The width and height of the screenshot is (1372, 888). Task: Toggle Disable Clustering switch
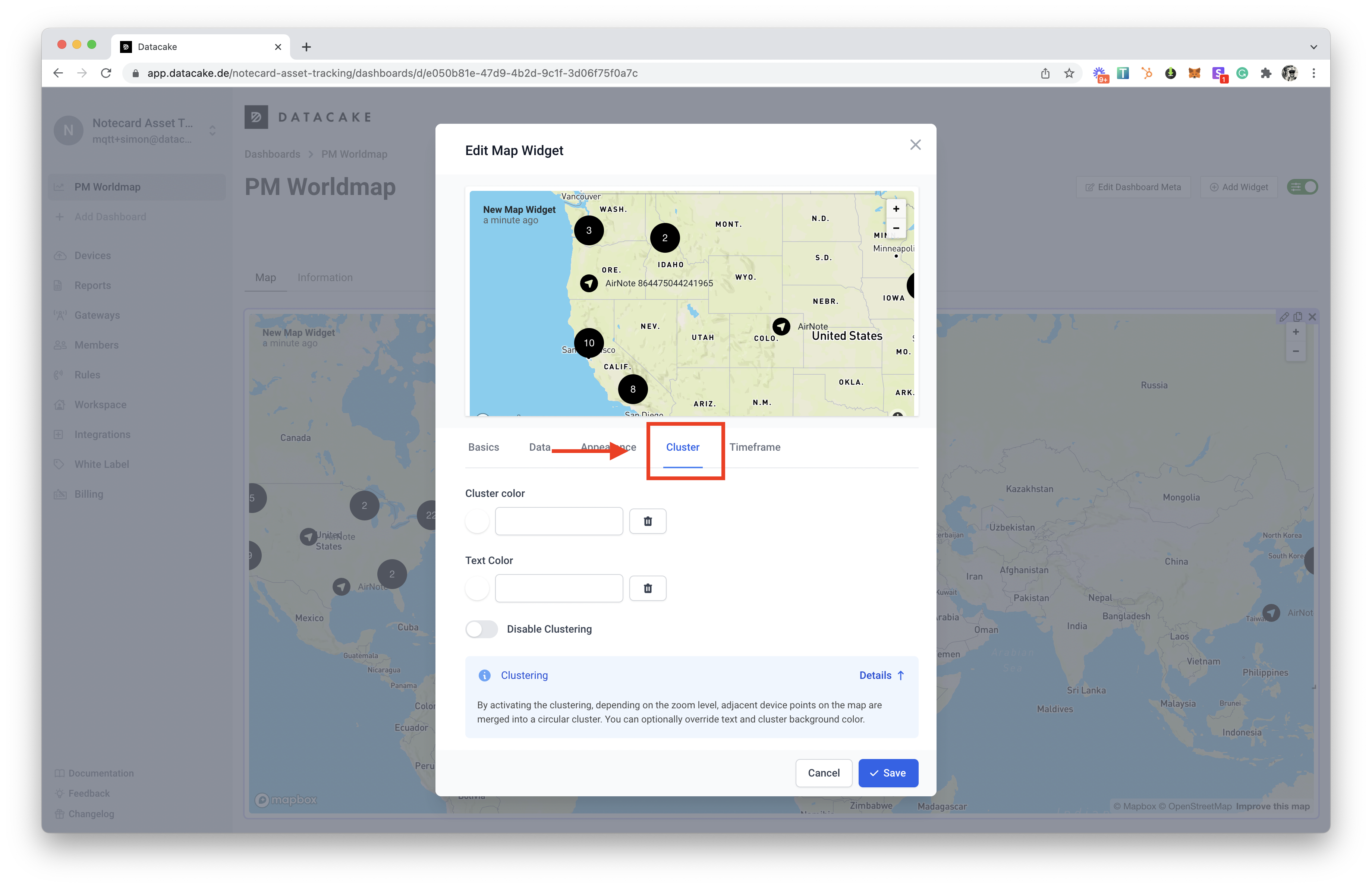point(481,629)
